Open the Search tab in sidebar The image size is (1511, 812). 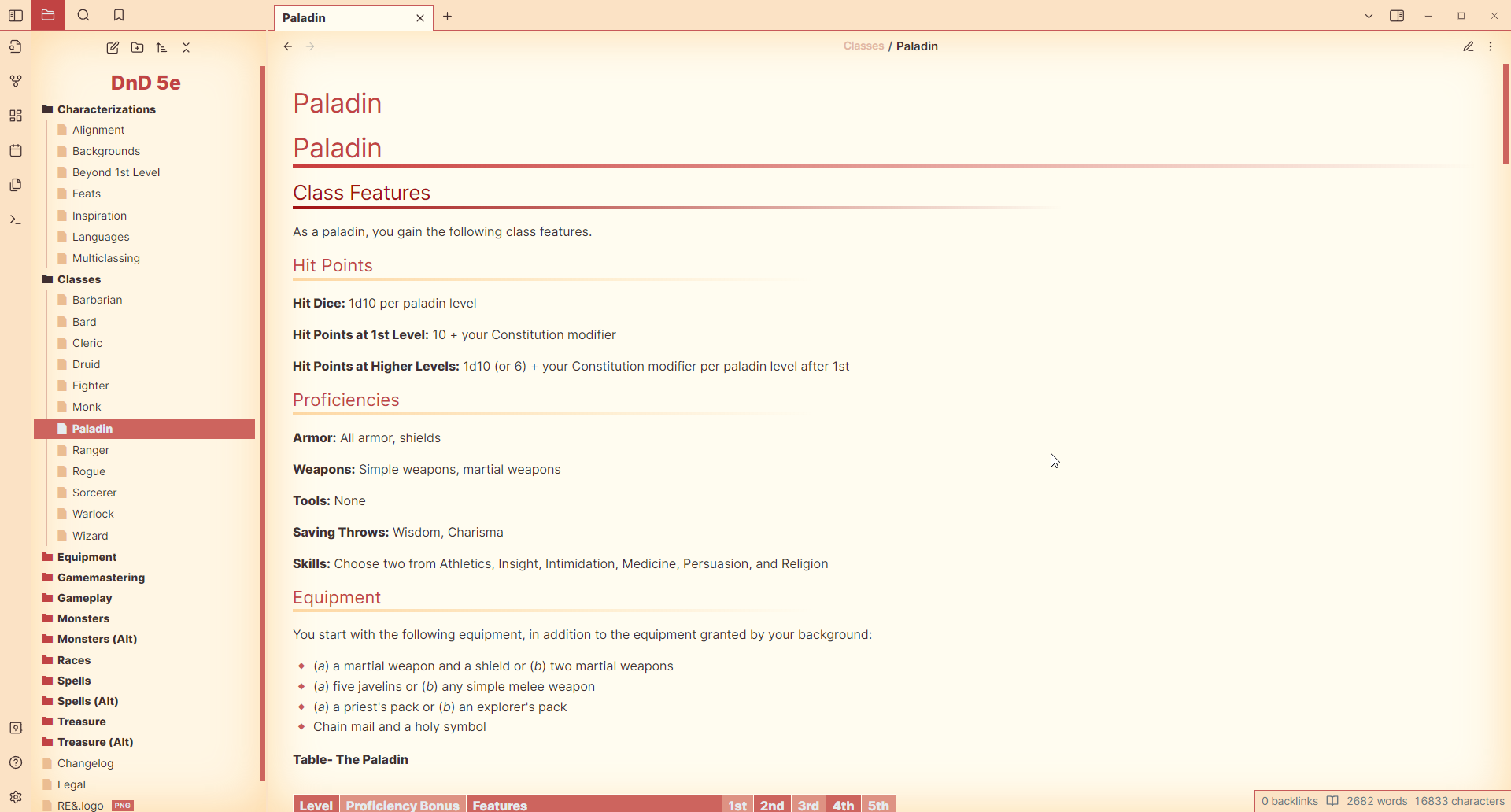pos(83,15)
